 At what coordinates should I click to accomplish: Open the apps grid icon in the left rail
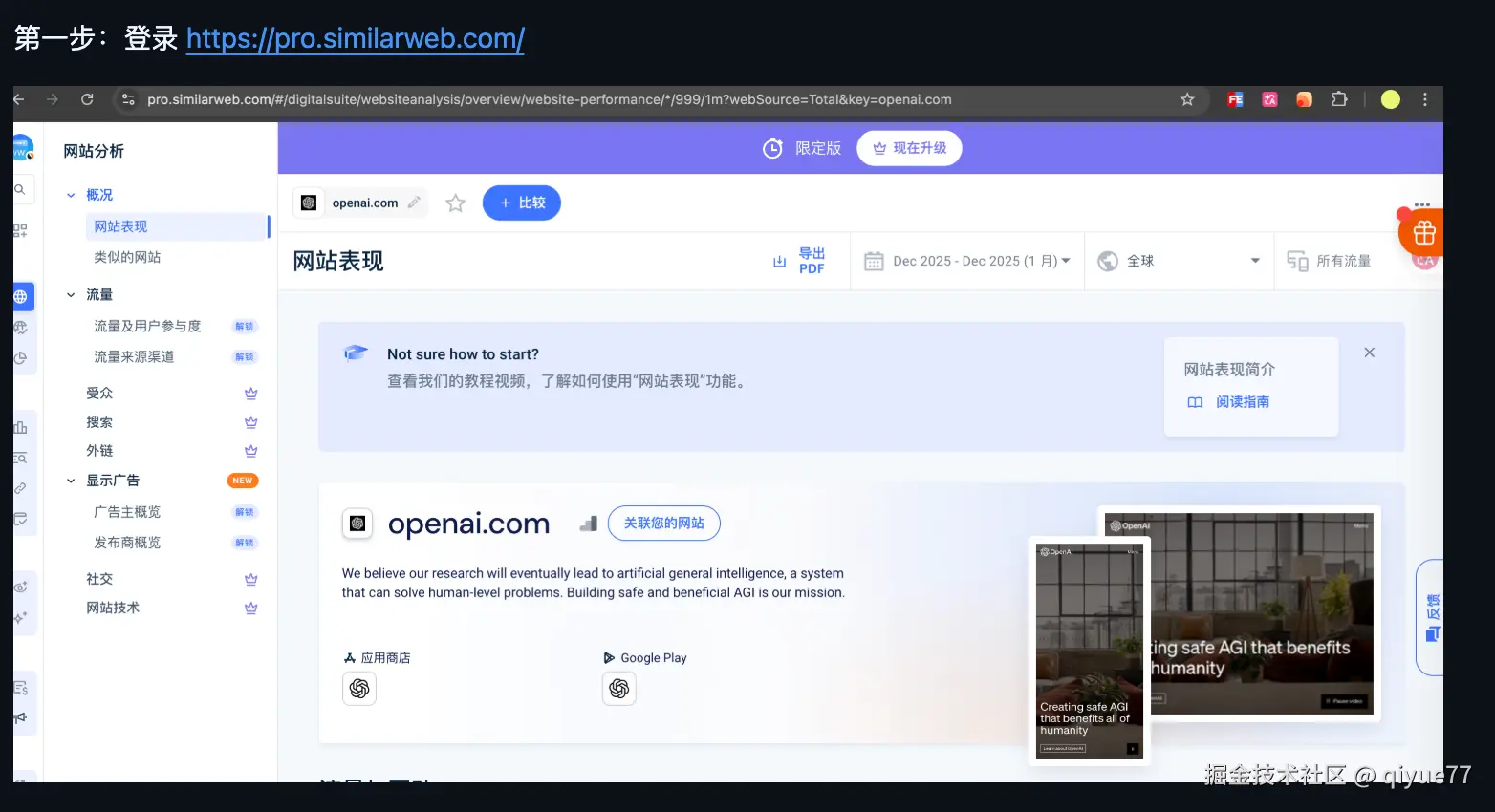point(20,230)
